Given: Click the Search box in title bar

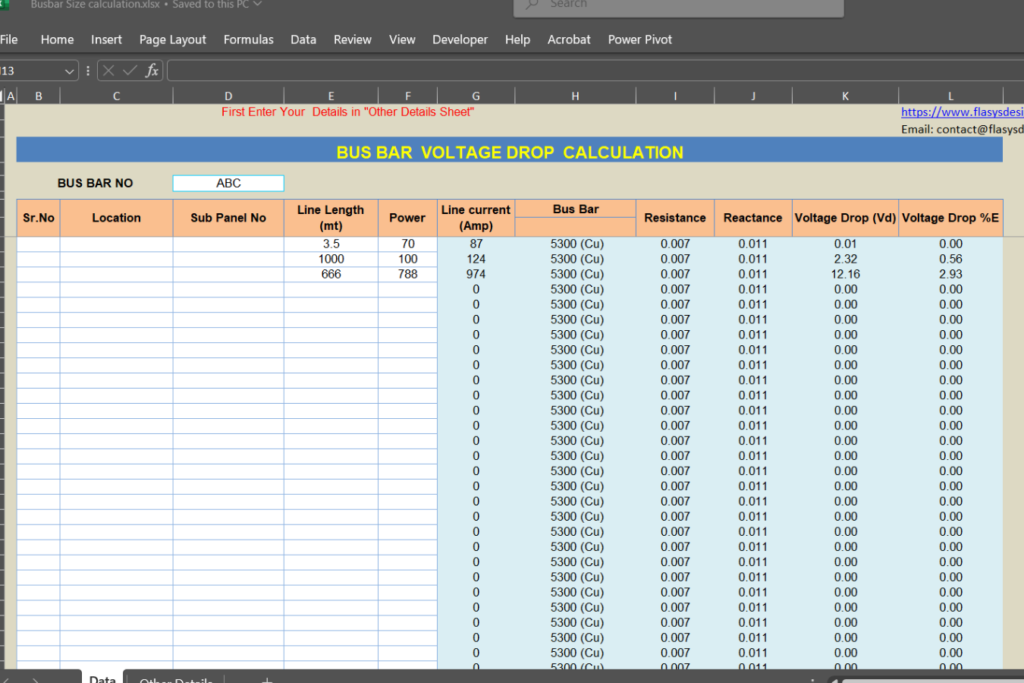Looking at the screenshot, I should coord(679,5).
